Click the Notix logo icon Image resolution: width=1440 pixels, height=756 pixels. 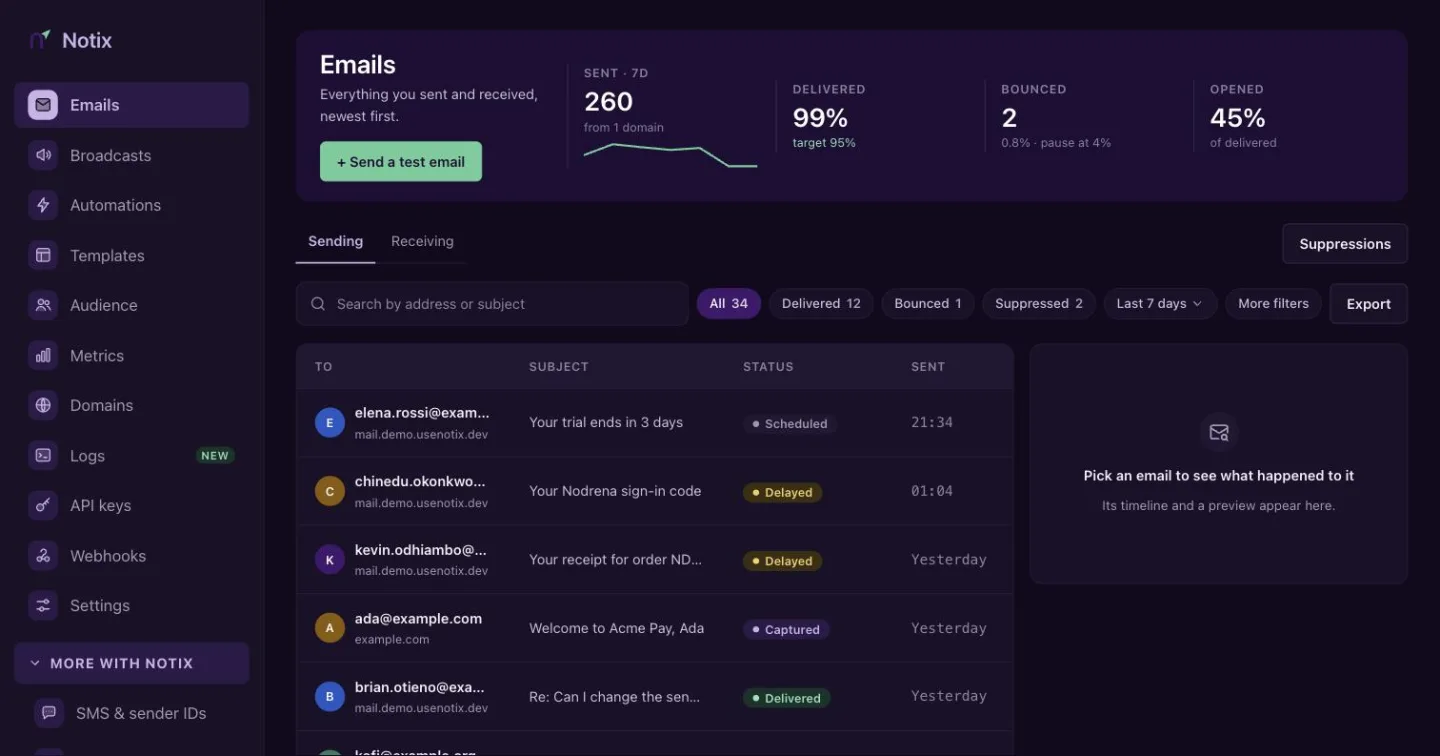point(40,40)
